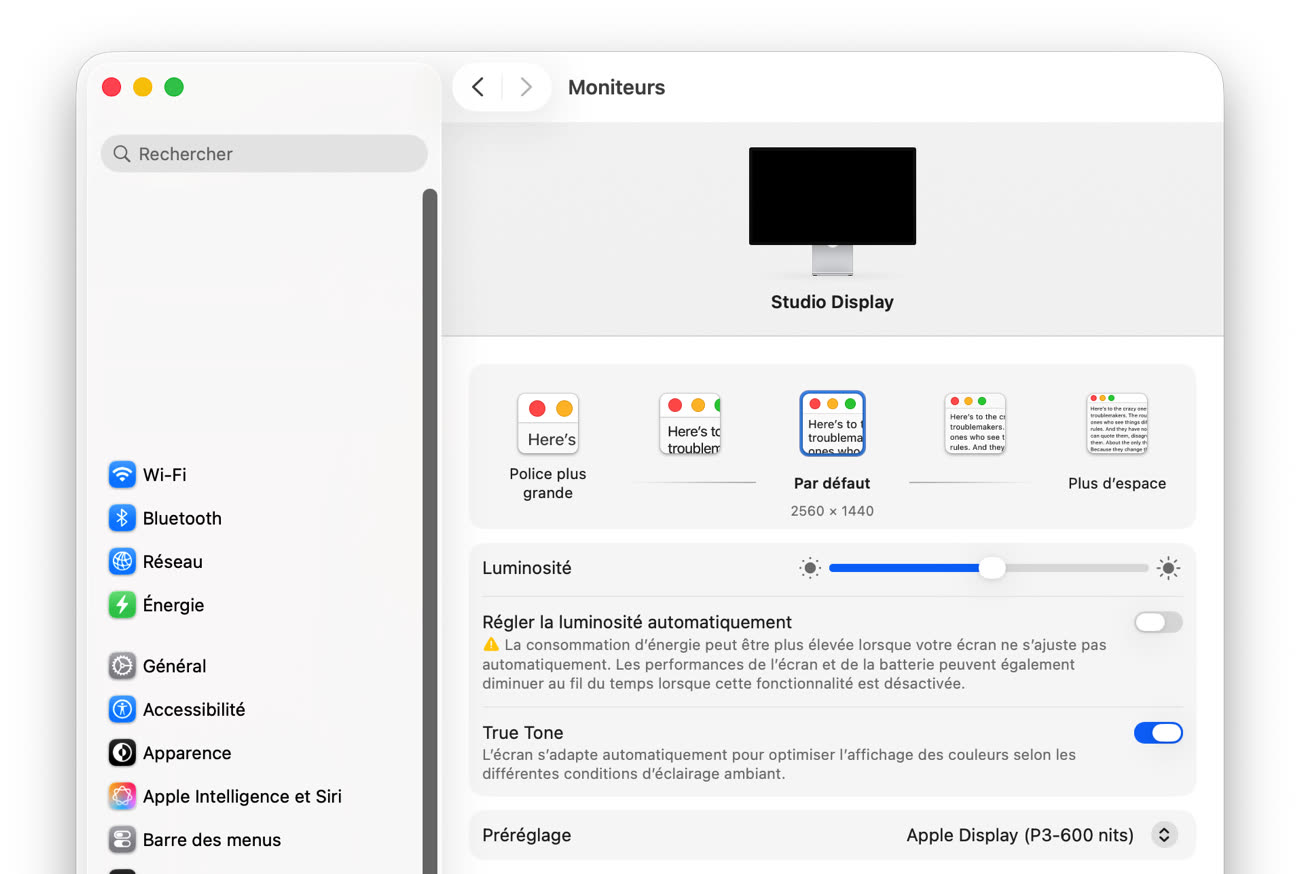Select the Plus d'espace resolution thumbnail
1300x874 pixels.
point(1117,424)
